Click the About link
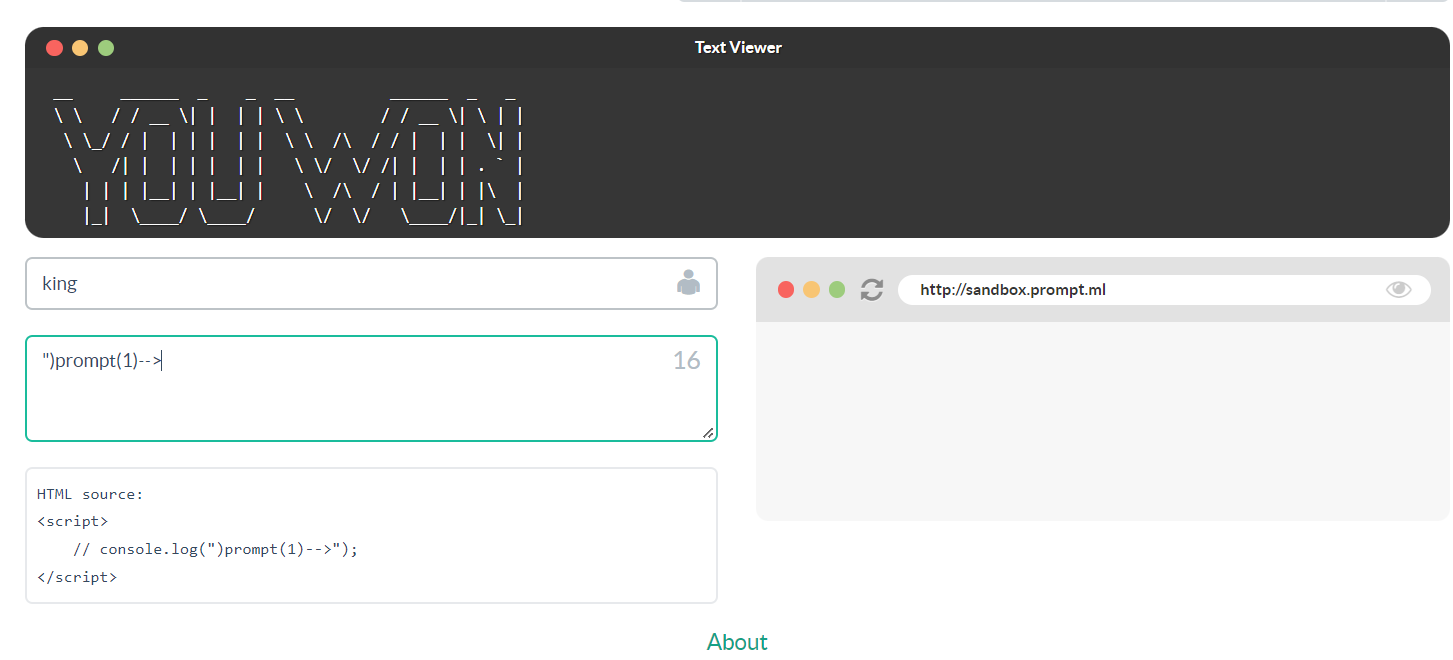The height and width of the screenshot is (660, 1453). [737, 642]
